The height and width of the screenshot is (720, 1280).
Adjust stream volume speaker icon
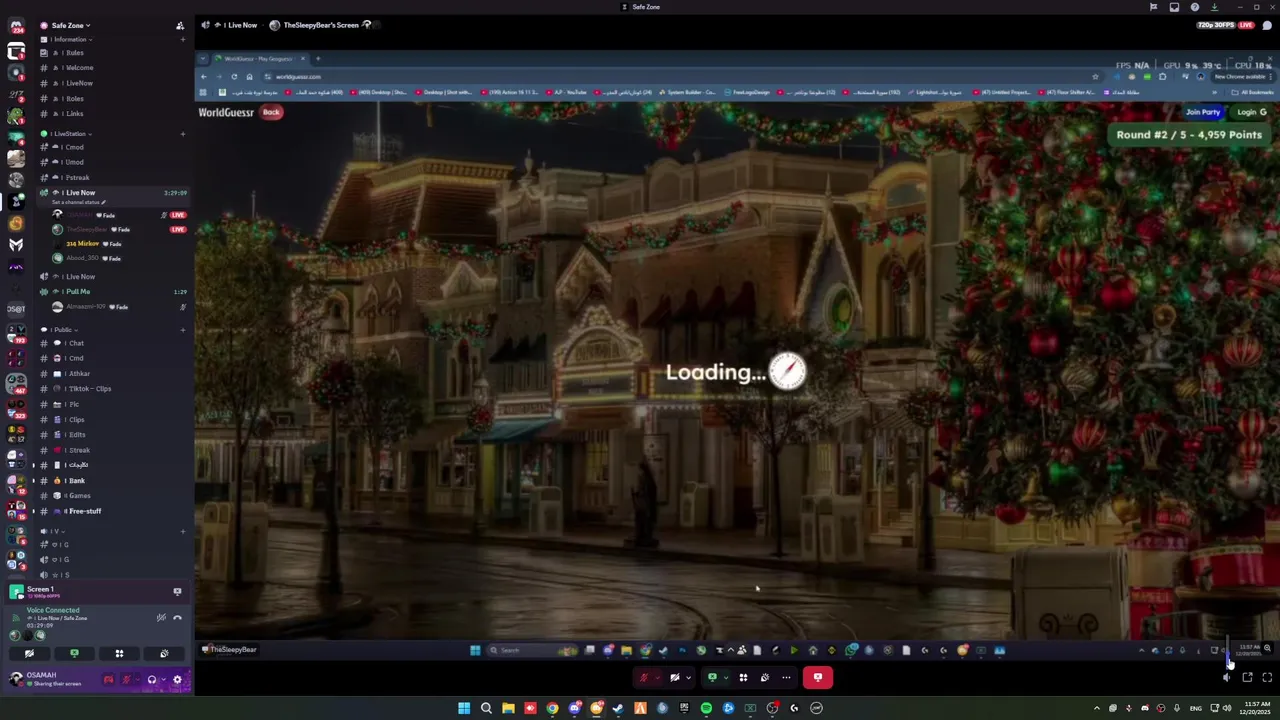coord(1227,678)
